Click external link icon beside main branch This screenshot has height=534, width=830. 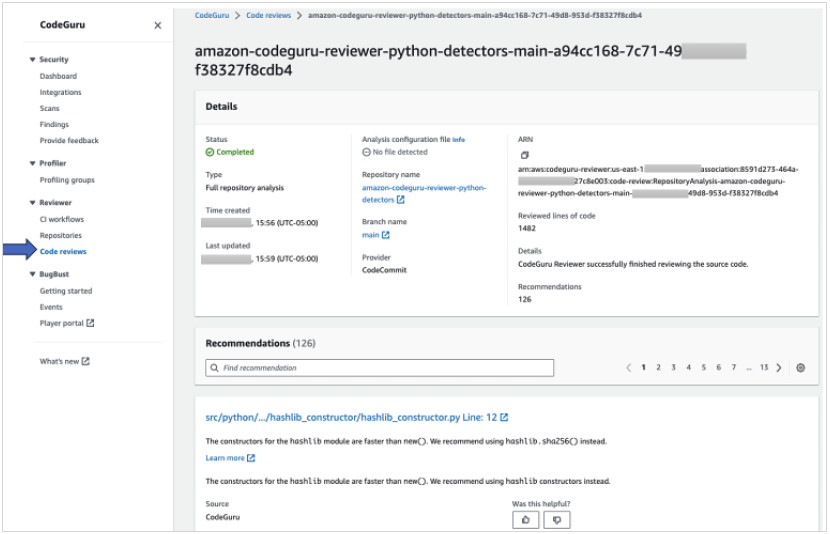point(385,235)
